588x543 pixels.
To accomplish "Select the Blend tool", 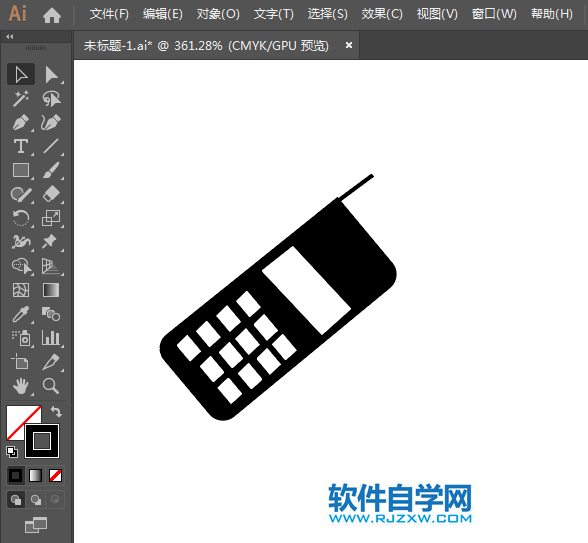I will pos(51,314).
